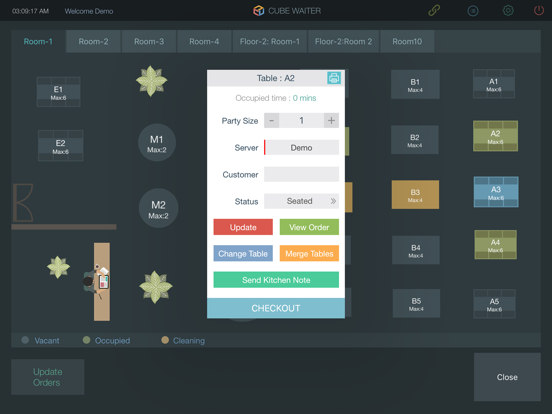This screenshot has height=414, width=552.
Task: Switch to Floor-2: Room-1 tab
Action: [x=270, y=42]
